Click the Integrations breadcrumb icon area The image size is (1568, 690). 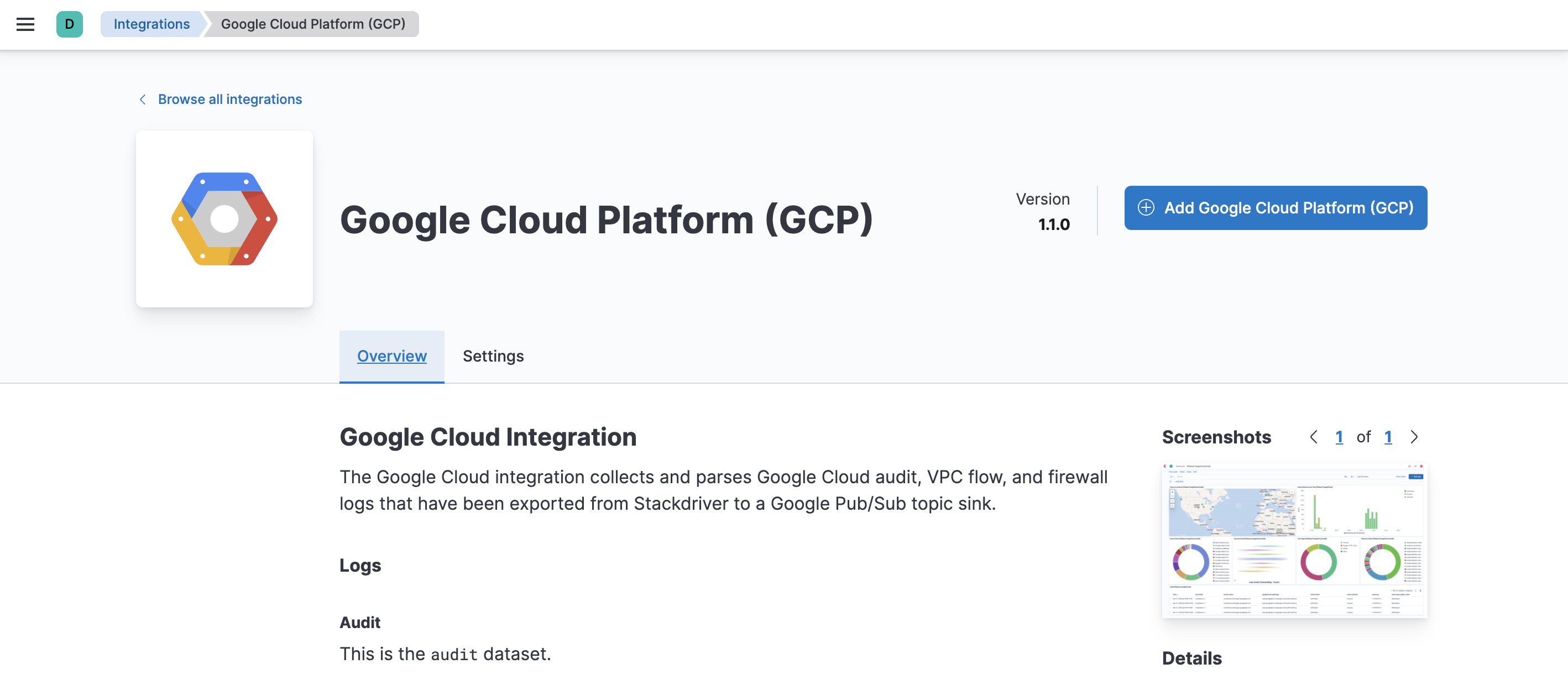click(151, 24)
